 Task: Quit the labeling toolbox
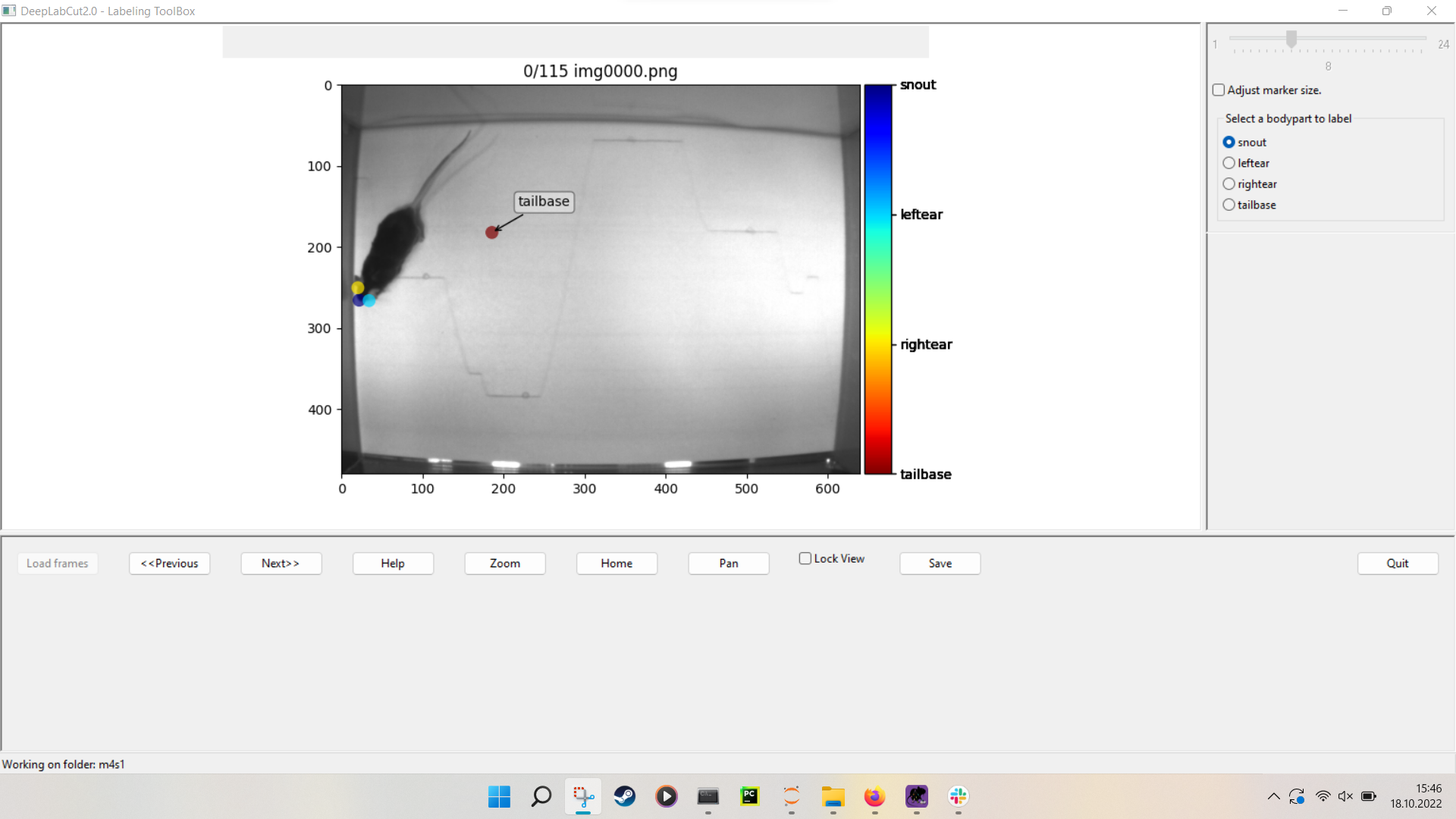coord(1398,563)
